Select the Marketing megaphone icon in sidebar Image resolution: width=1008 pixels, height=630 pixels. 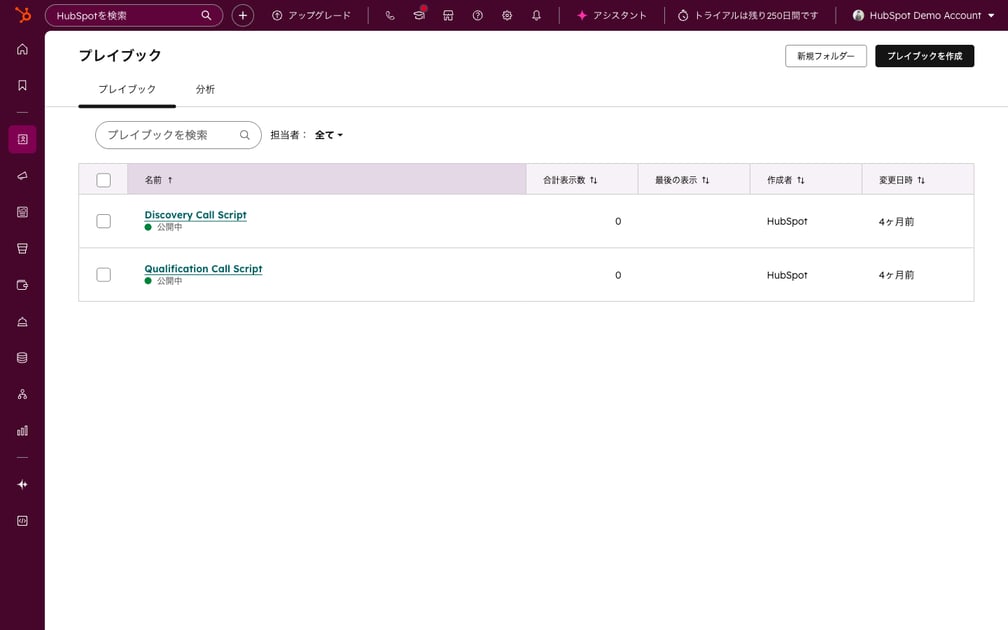[x=22, y=175]
